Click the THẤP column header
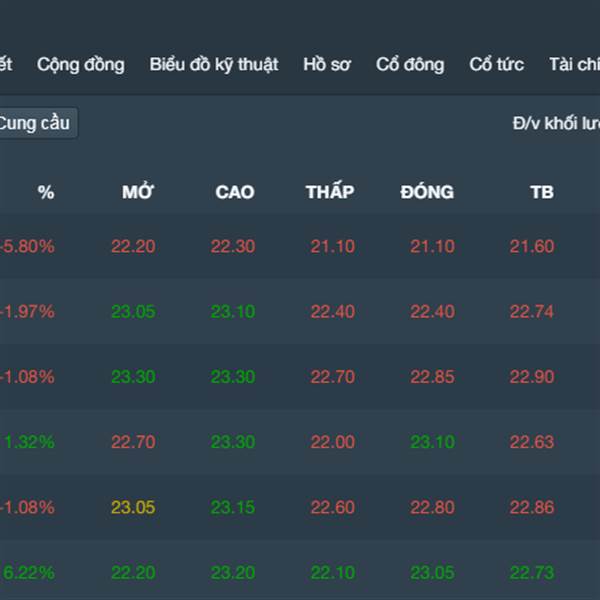 (330, 192)
